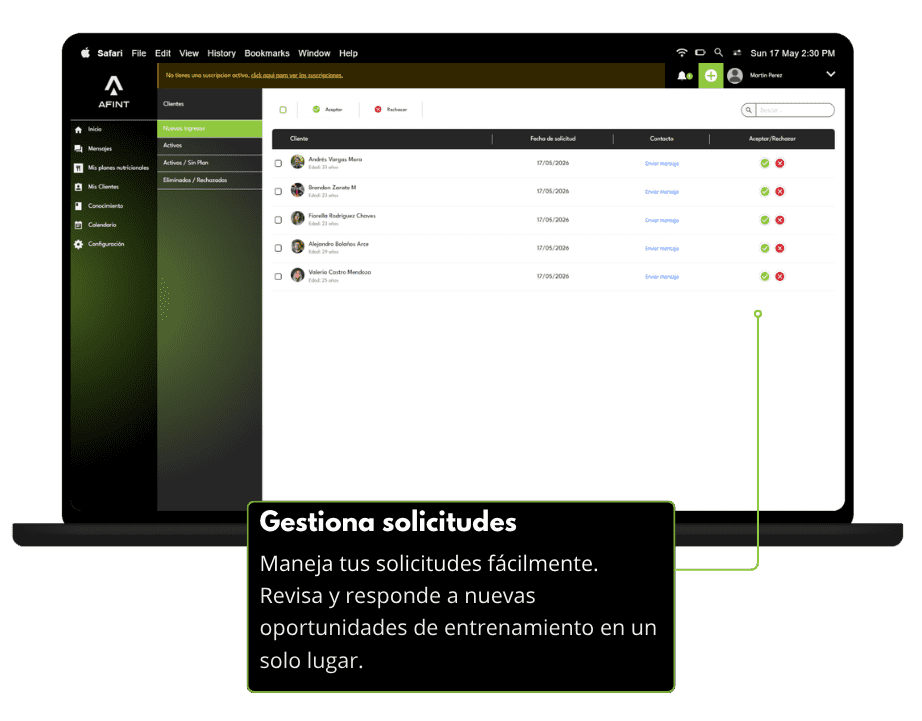Click the Rechazar bulk action button
Image resolution: width=922 pixels, height=721 pixels.
[391, 109]
